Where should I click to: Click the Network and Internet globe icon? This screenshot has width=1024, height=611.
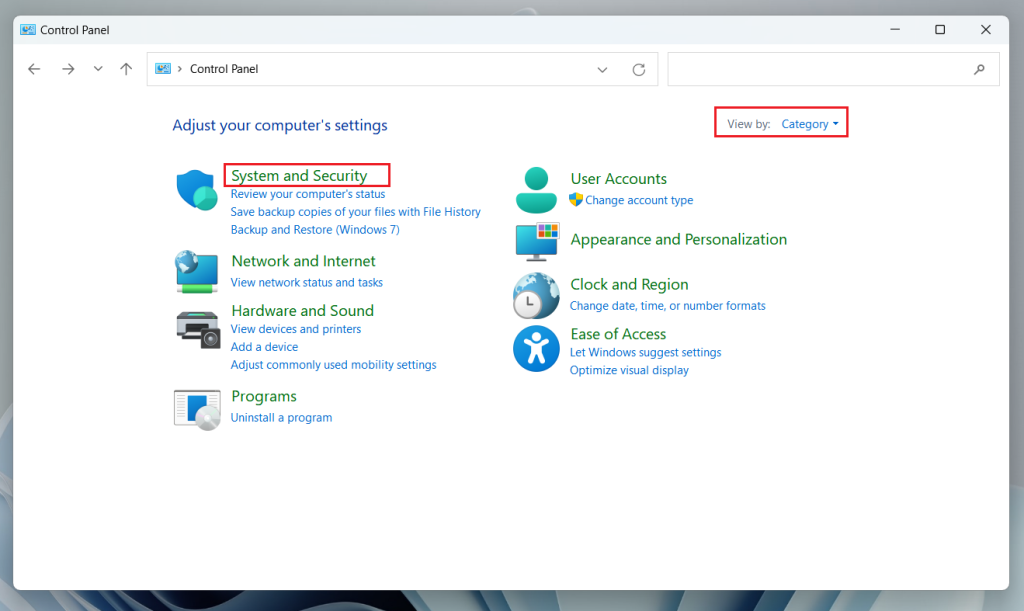[196, 272]
